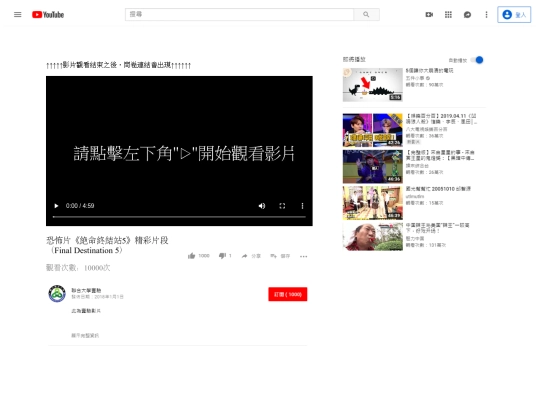Focus the search input field

(239, 14)
